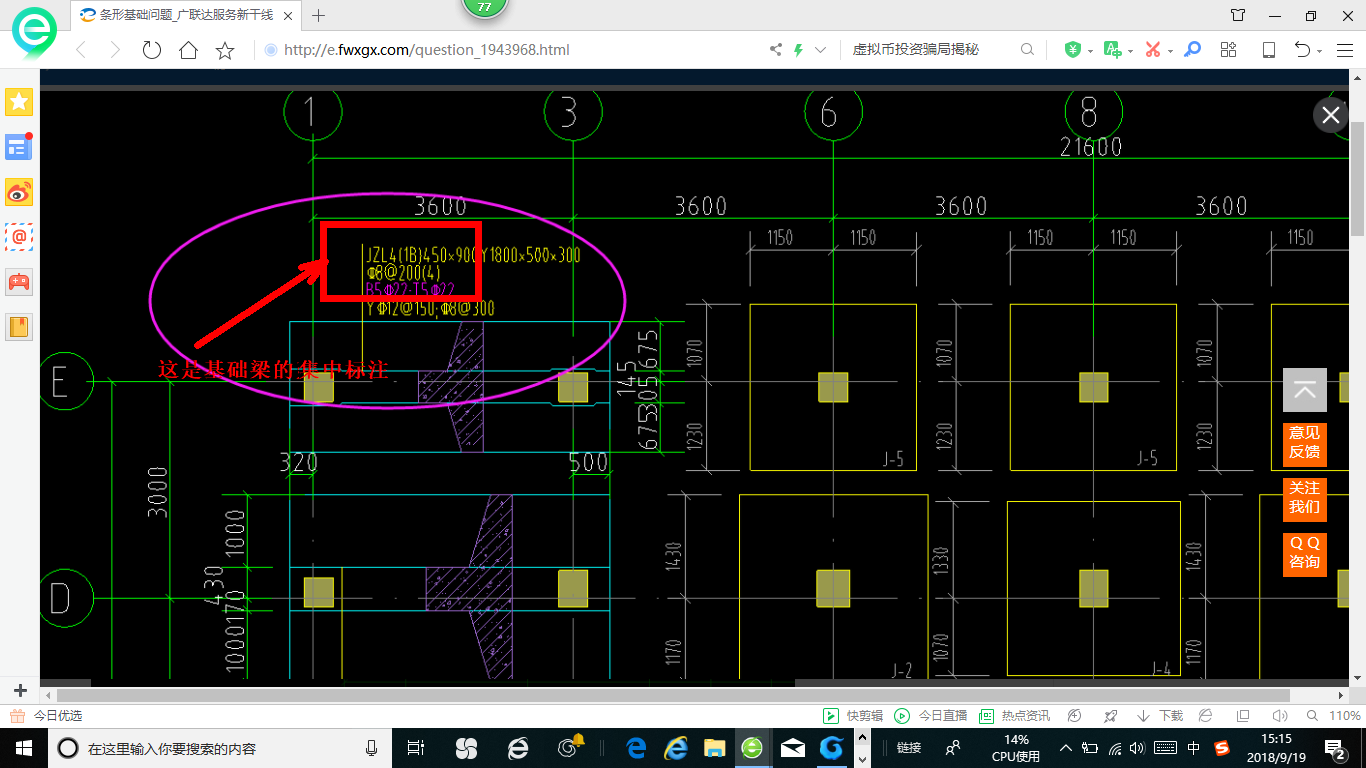This screenshot has width=1366, height=768.
Task: Open the extensions grid icon
Action: tap(1229, 50)
